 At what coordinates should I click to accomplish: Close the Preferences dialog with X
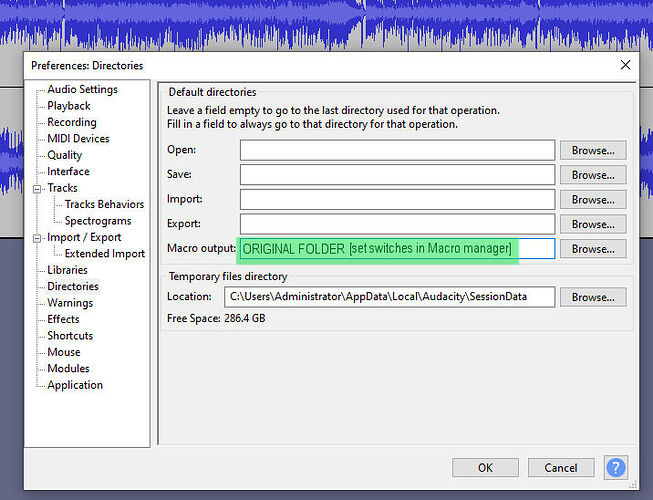pyautogui.click(x=625, y=65)
